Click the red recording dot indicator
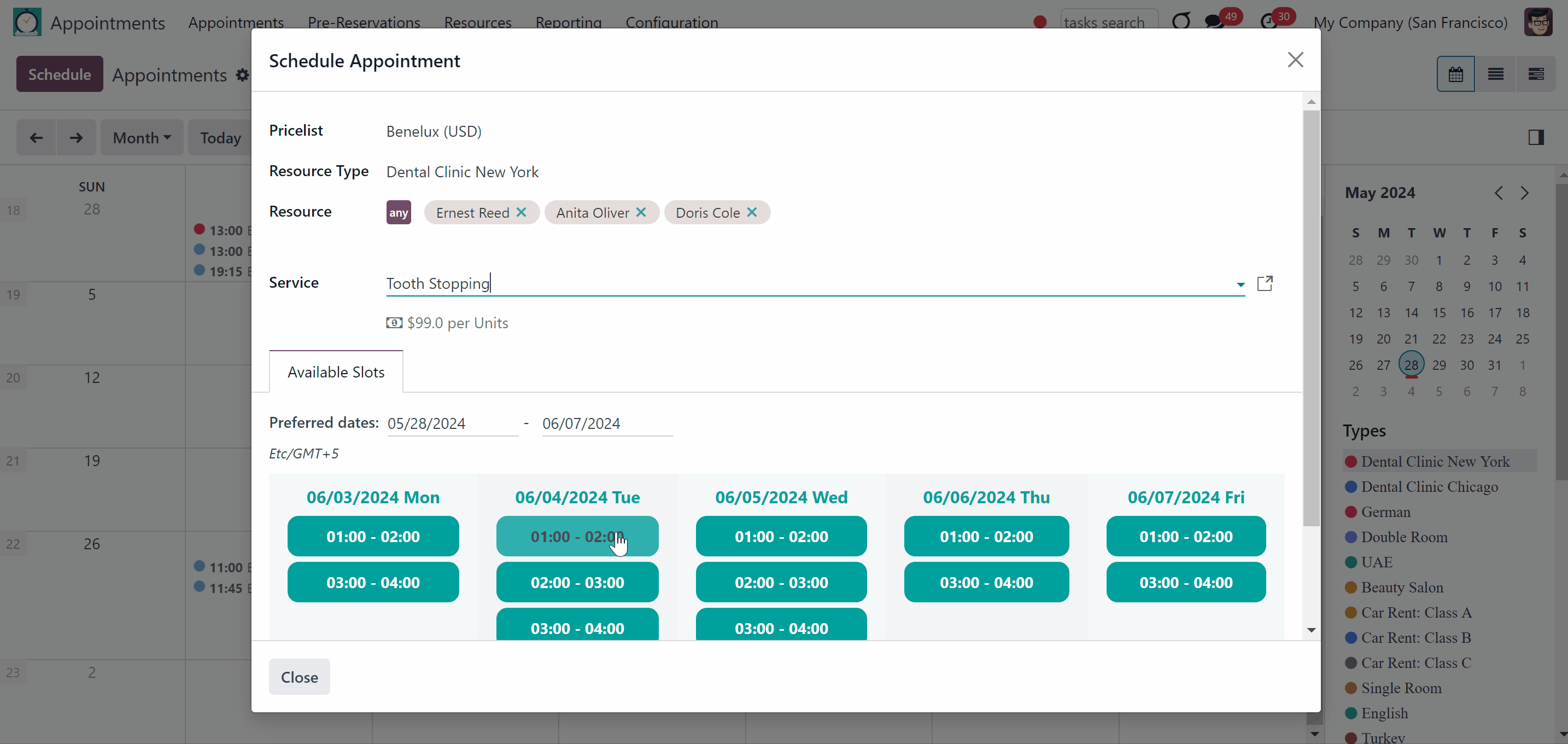This screenshot has width=1568, height=744. 1040,22
